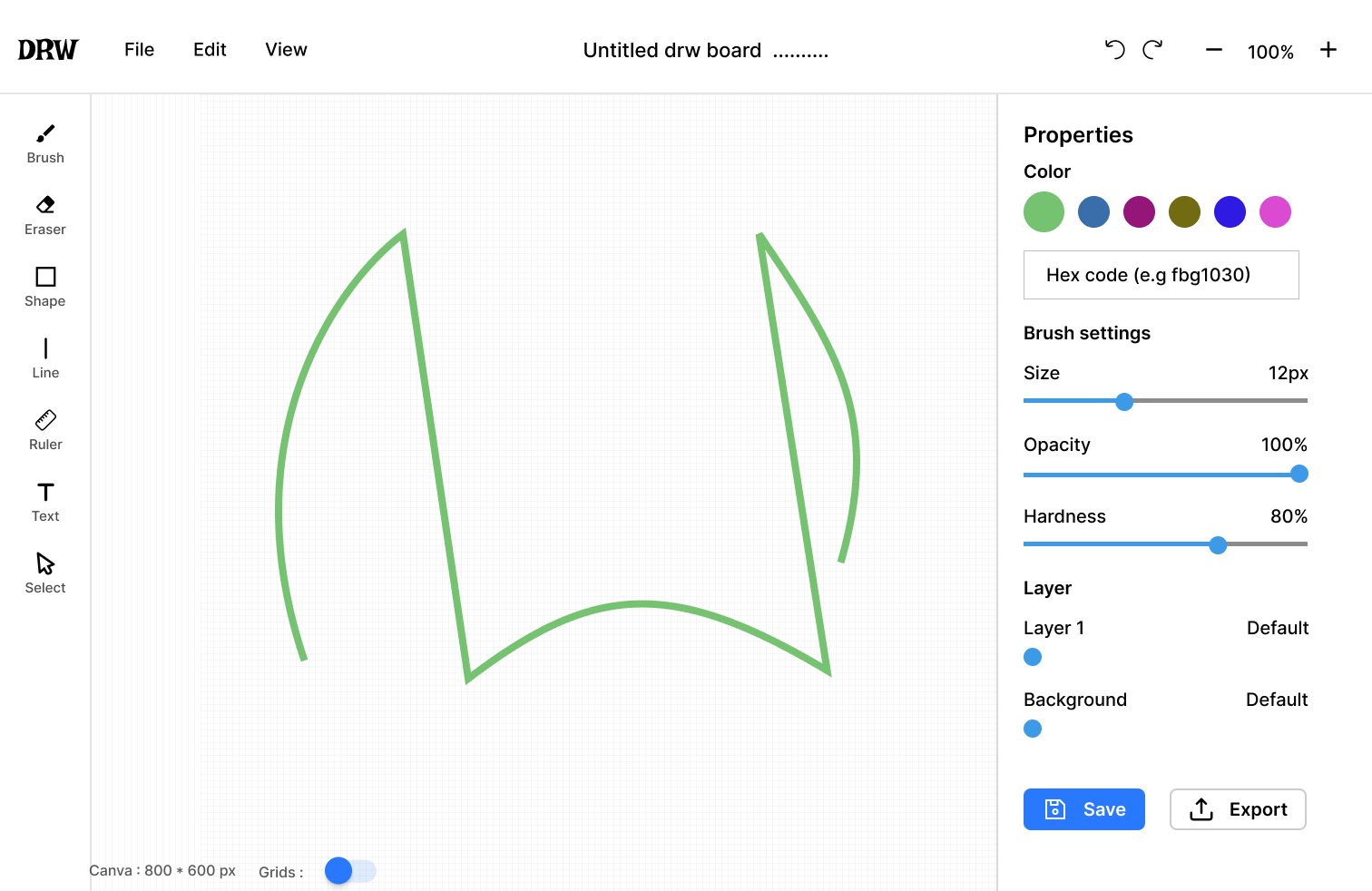The height and width of the screenshot is (891, 1372).
Task: Select the Brush tool
Action: (x=45, y=144)
